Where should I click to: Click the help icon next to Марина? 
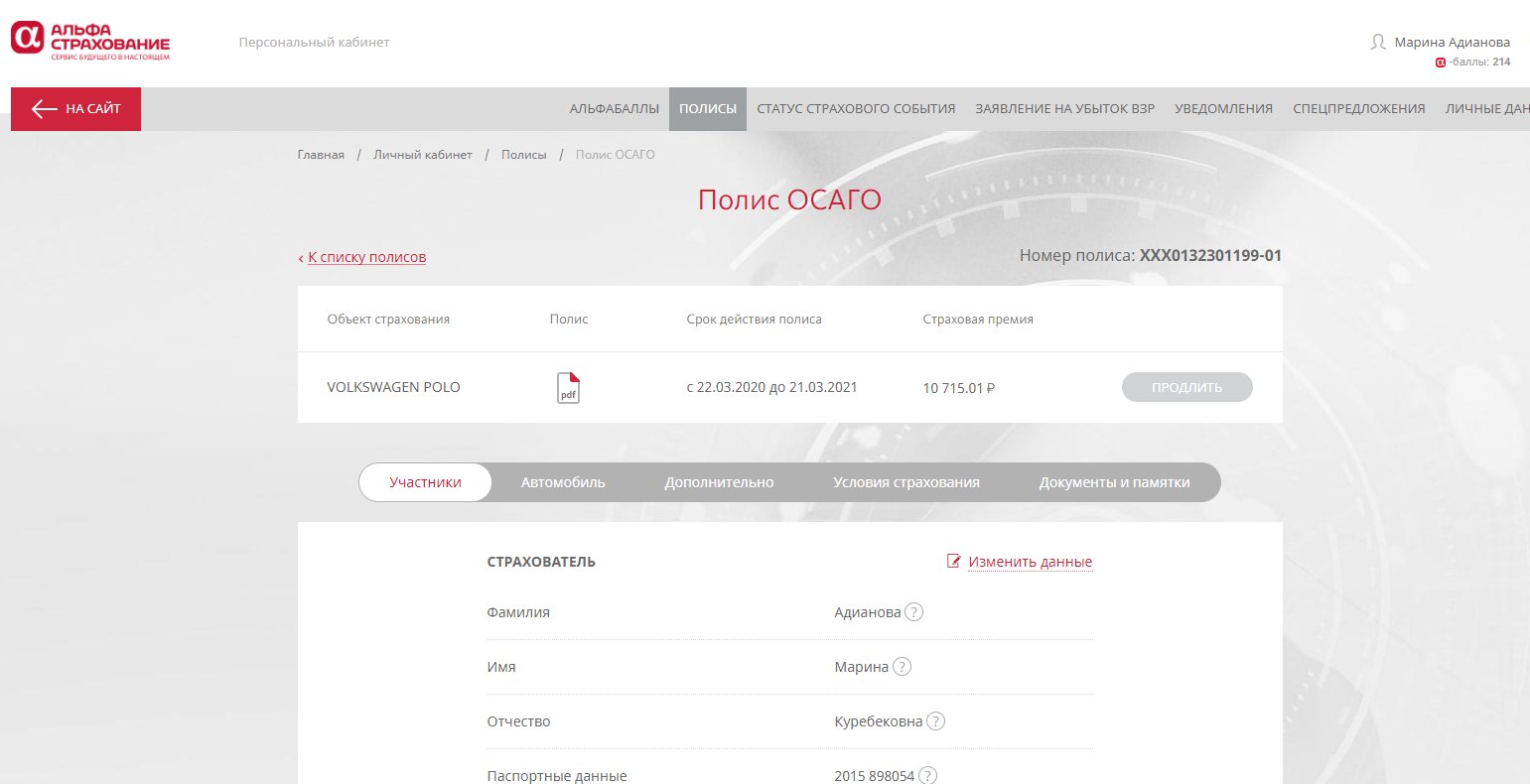tap(902, 667)
